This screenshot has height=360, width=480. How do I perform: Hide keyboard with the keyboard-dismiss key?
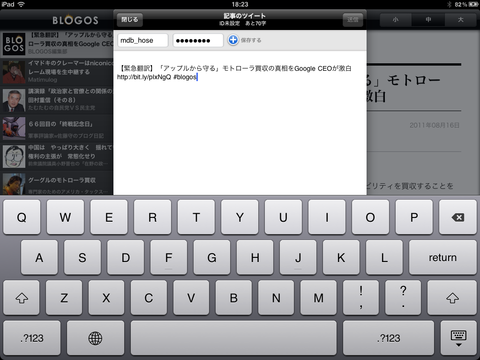coord(458,338)
